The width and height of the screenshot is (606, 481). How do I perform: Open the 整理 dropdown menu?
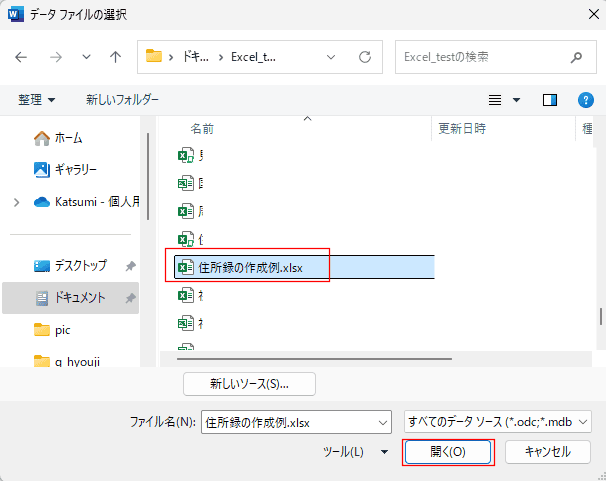[x=37, y=100]
